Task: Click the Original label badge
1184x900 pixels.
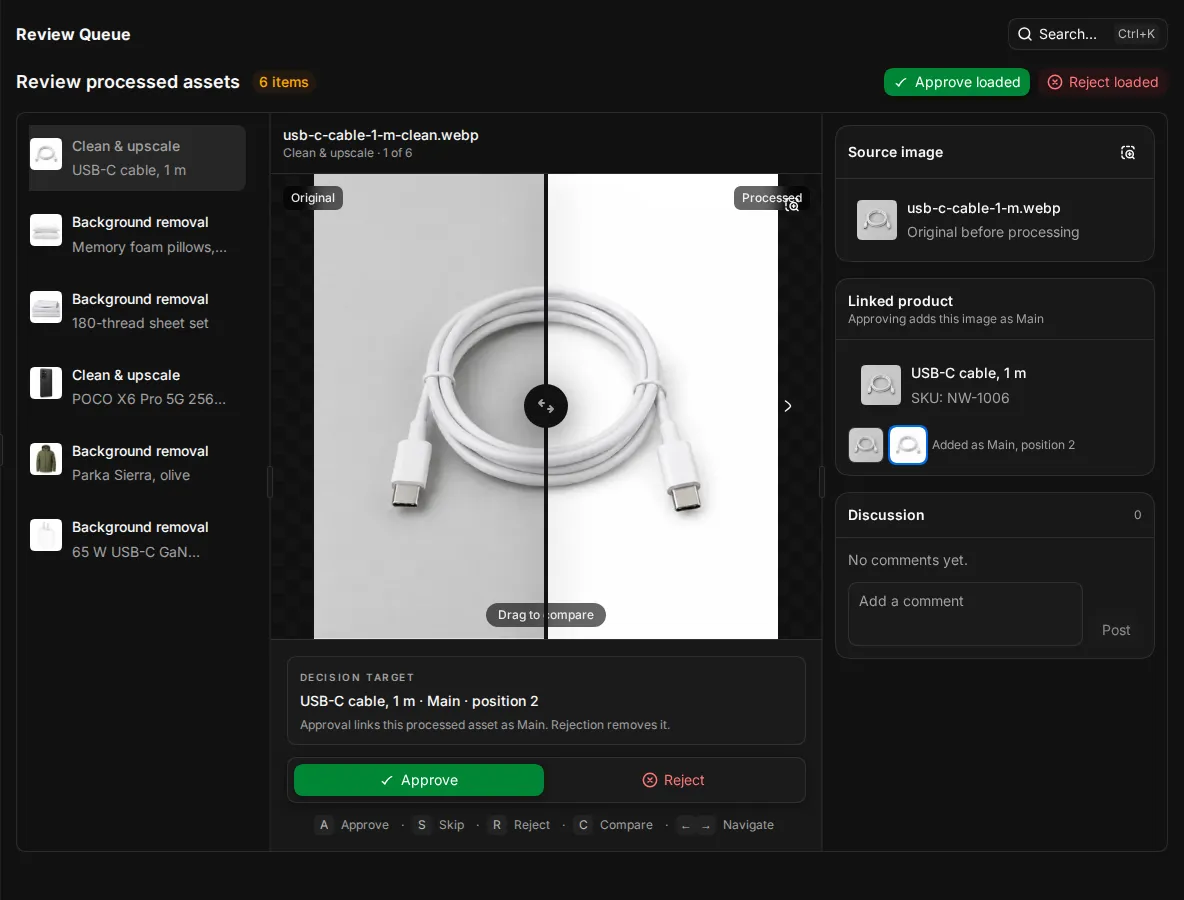Action: pos(313,198)
